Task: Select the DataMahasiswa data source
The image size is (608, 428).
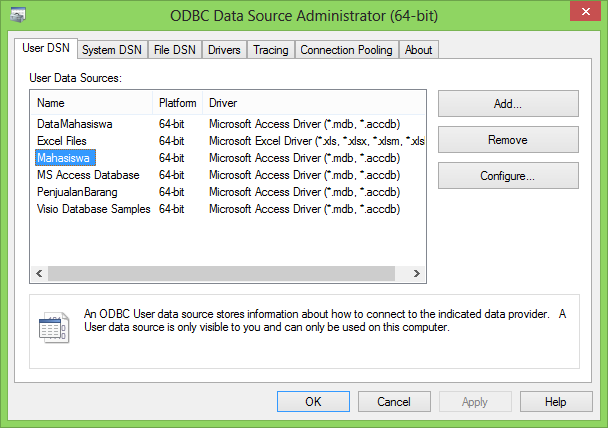Action: coord(75,124)
